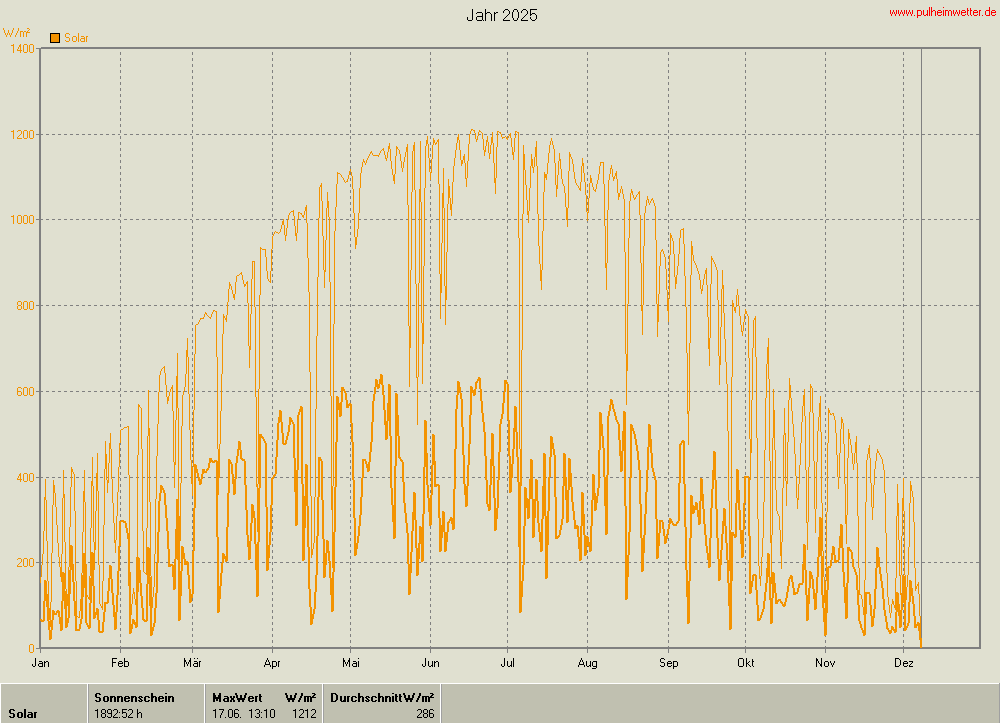Click the Dez month axis label
Image resolution: width=1000 pixels, height=723 pixels.
[903, 662]
